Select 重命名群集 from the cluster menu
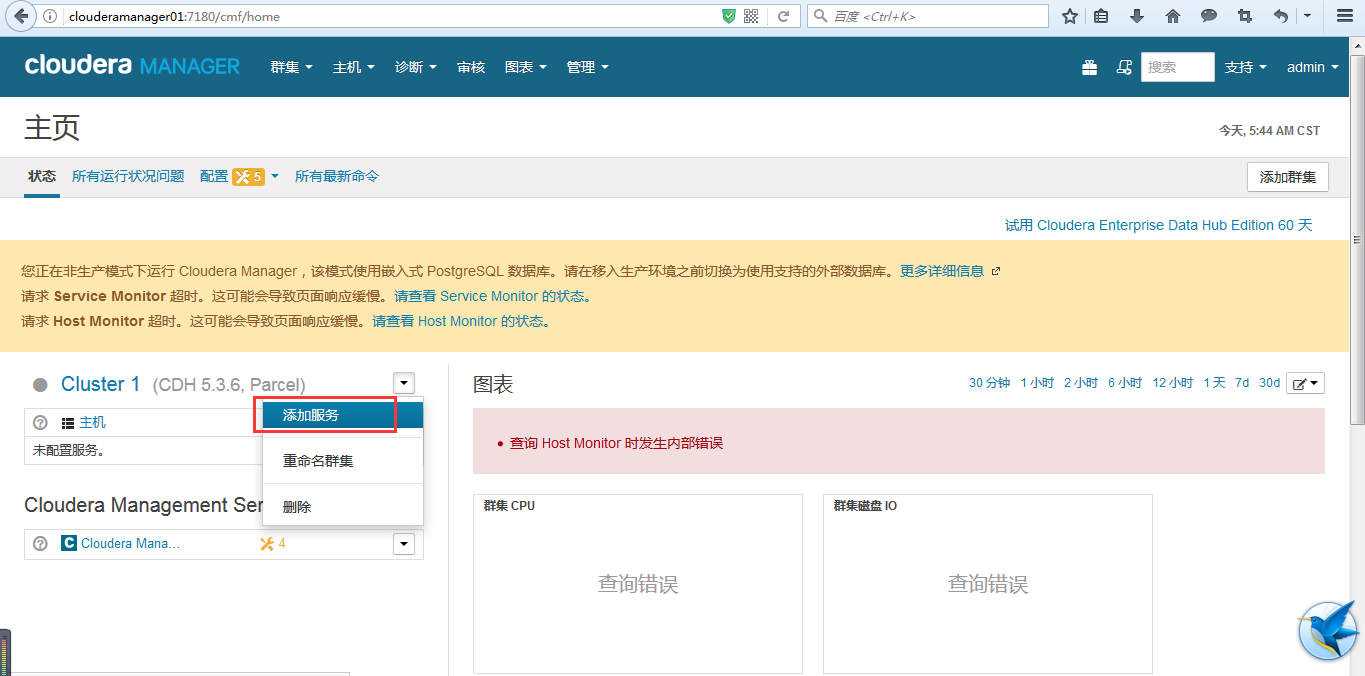The height and width of the screenshot is (676, 1365). (x=343, y=461)
